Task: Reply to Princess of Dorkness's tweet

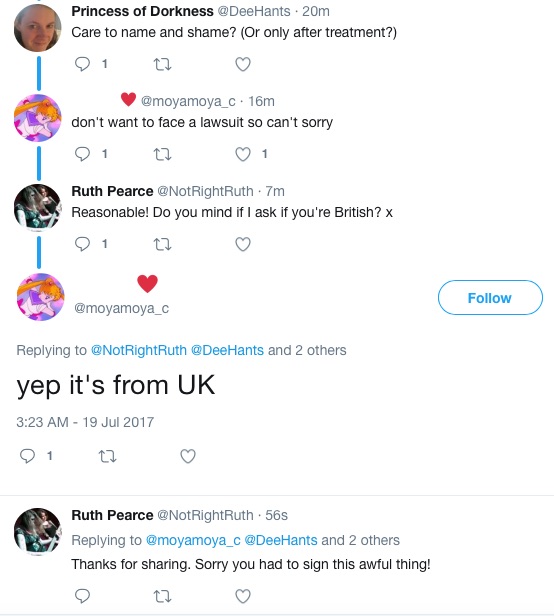Action: tap(83, 64)
